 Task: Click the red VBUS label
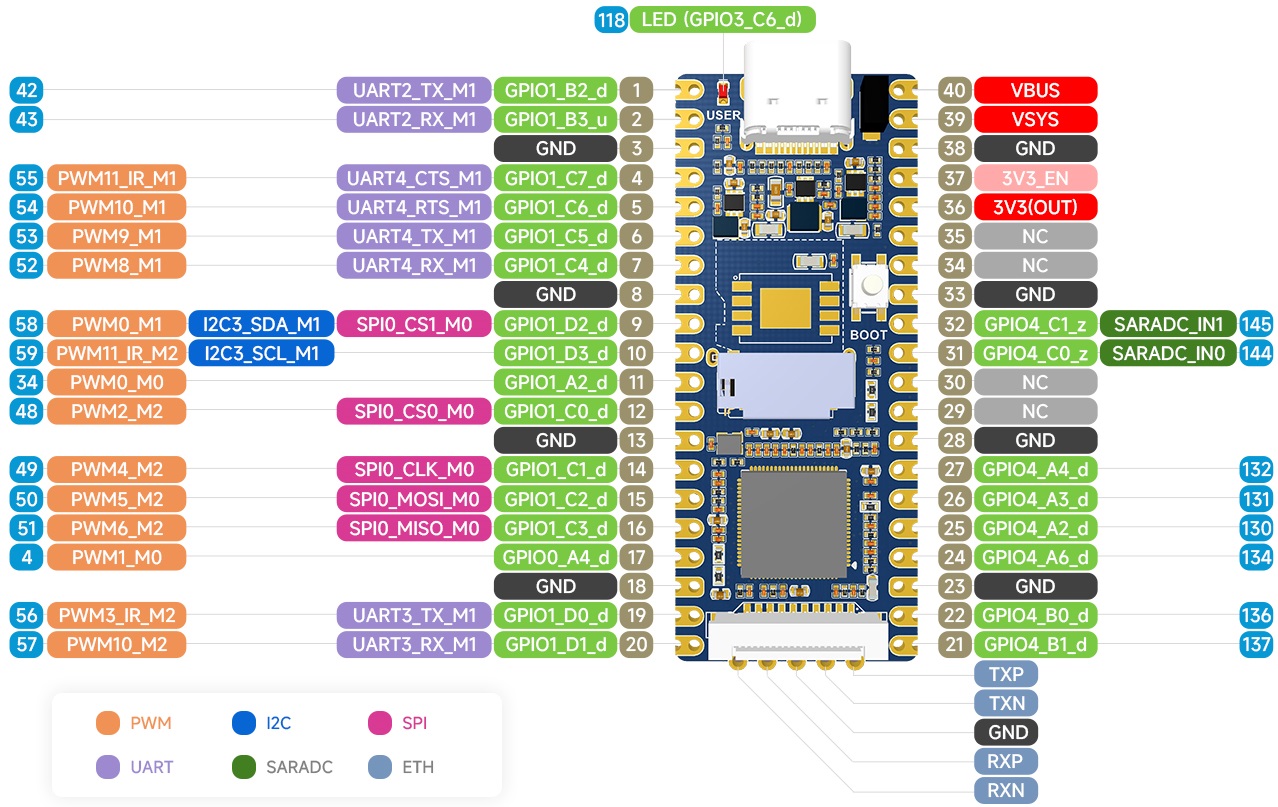(1035, 90)
